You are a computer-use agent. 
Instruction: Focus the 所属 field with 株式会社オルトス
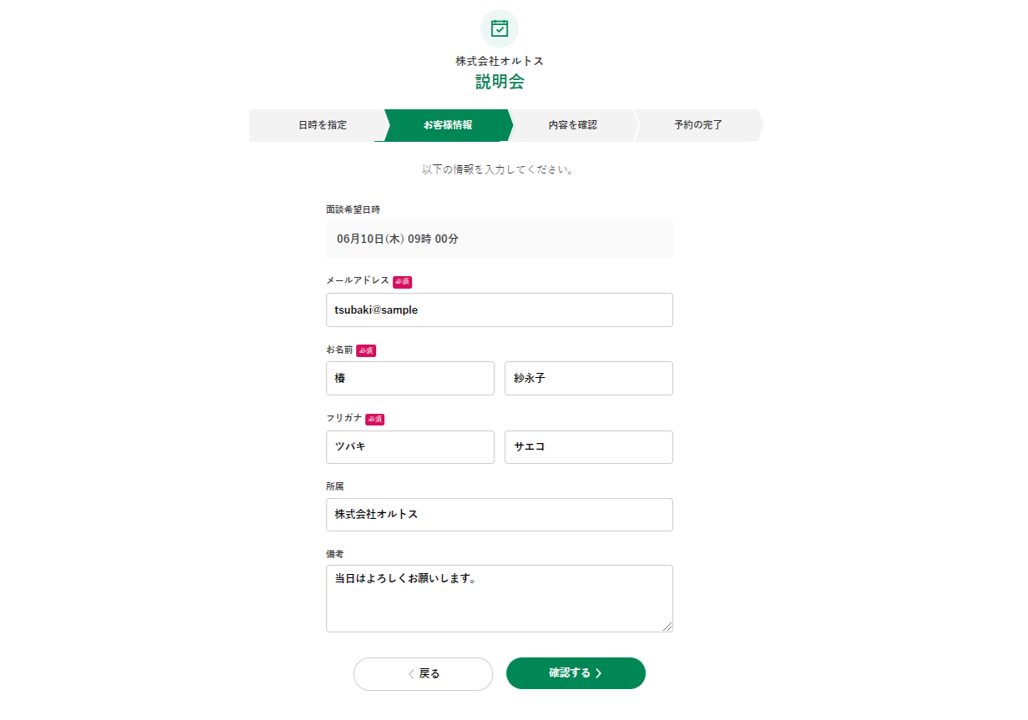pos(500,515)
